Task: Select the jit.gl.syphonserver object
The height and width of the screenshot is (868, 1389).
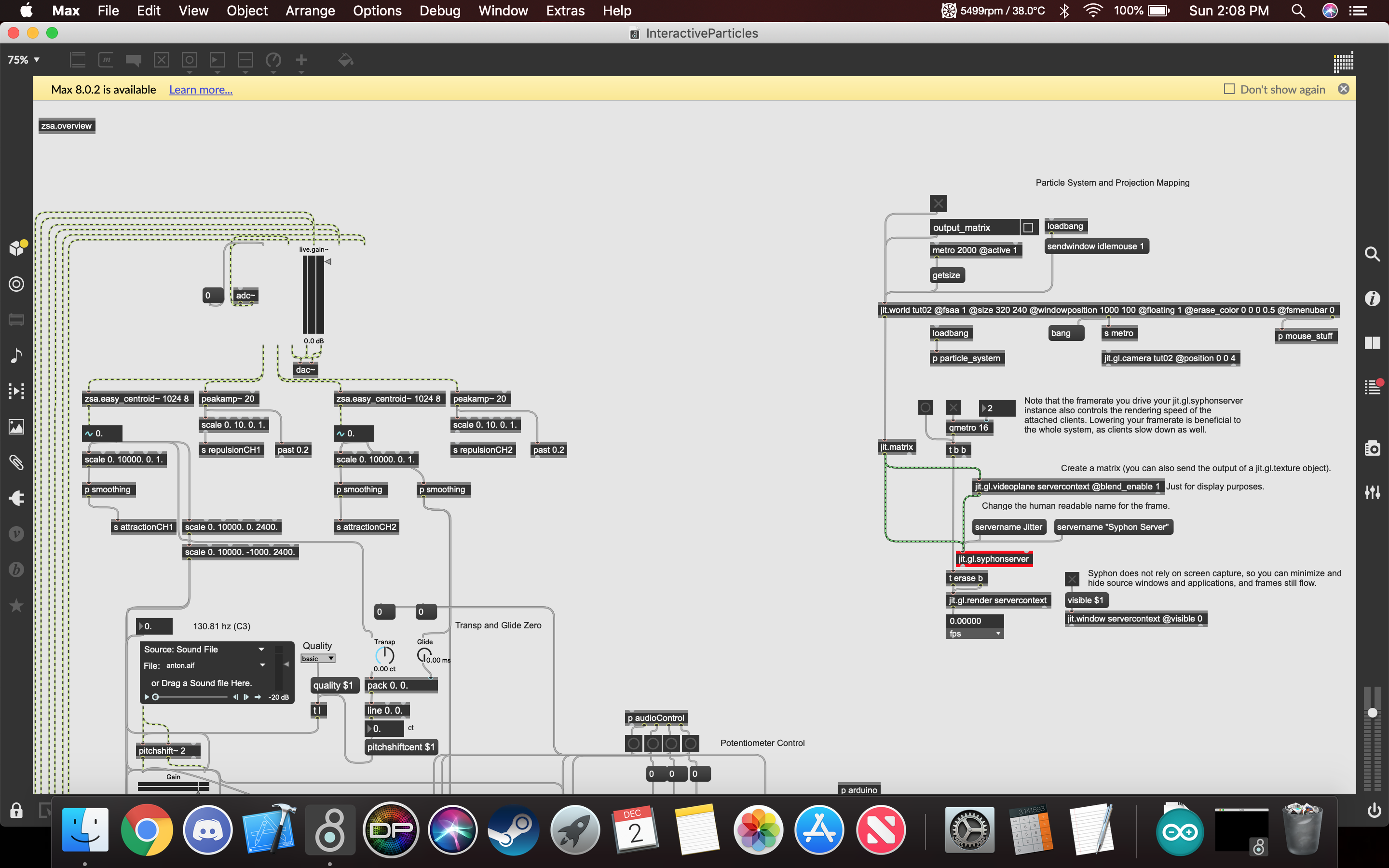Action: point(994,558)
